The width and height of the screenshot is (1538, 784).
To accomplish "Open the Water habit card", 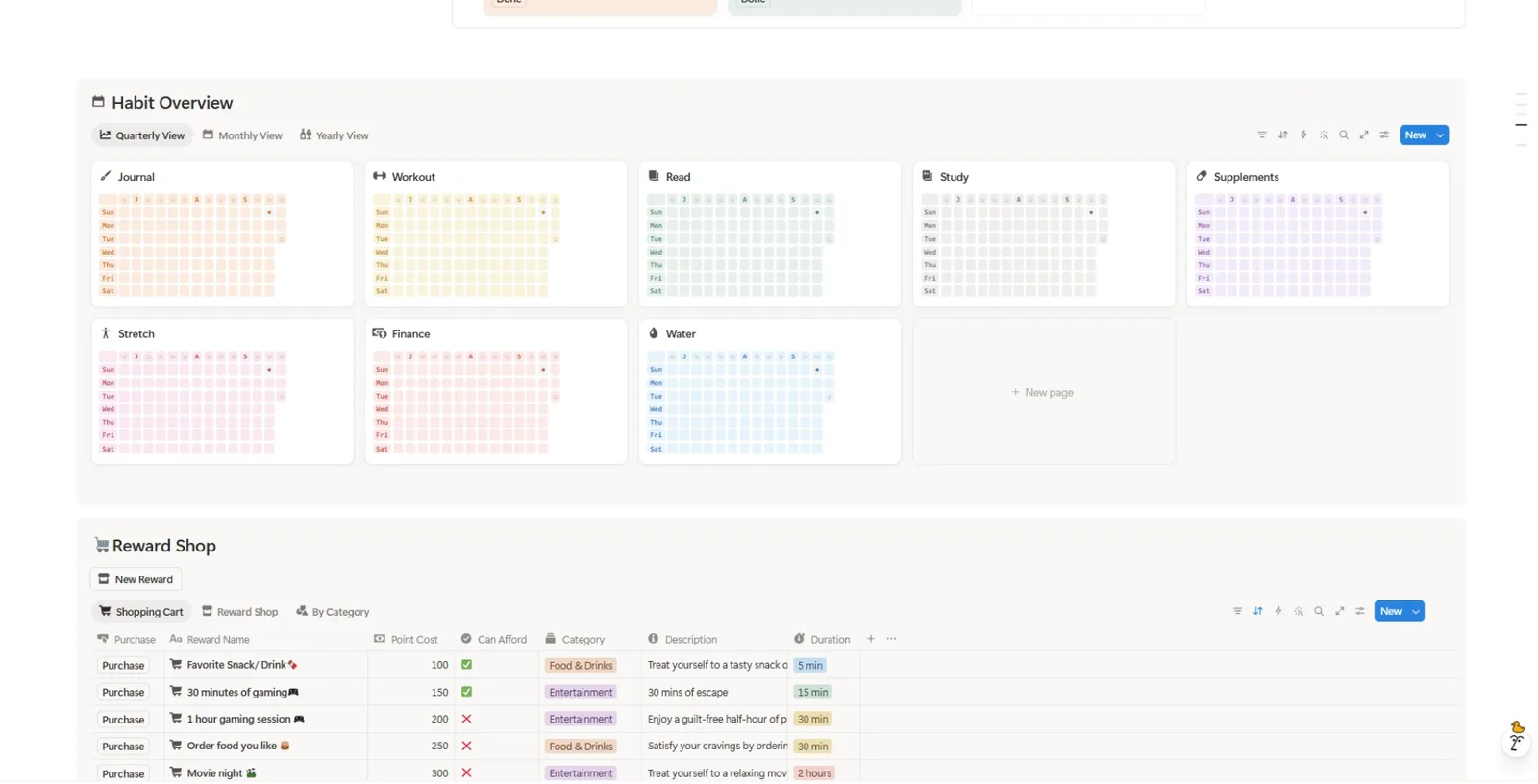I will 769,392.
